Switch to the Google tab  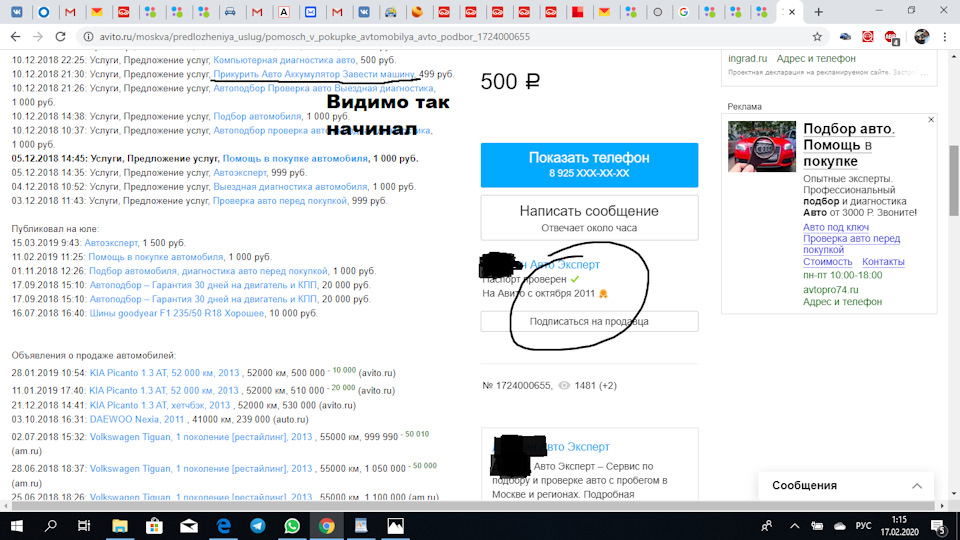[x=684, y=12]
